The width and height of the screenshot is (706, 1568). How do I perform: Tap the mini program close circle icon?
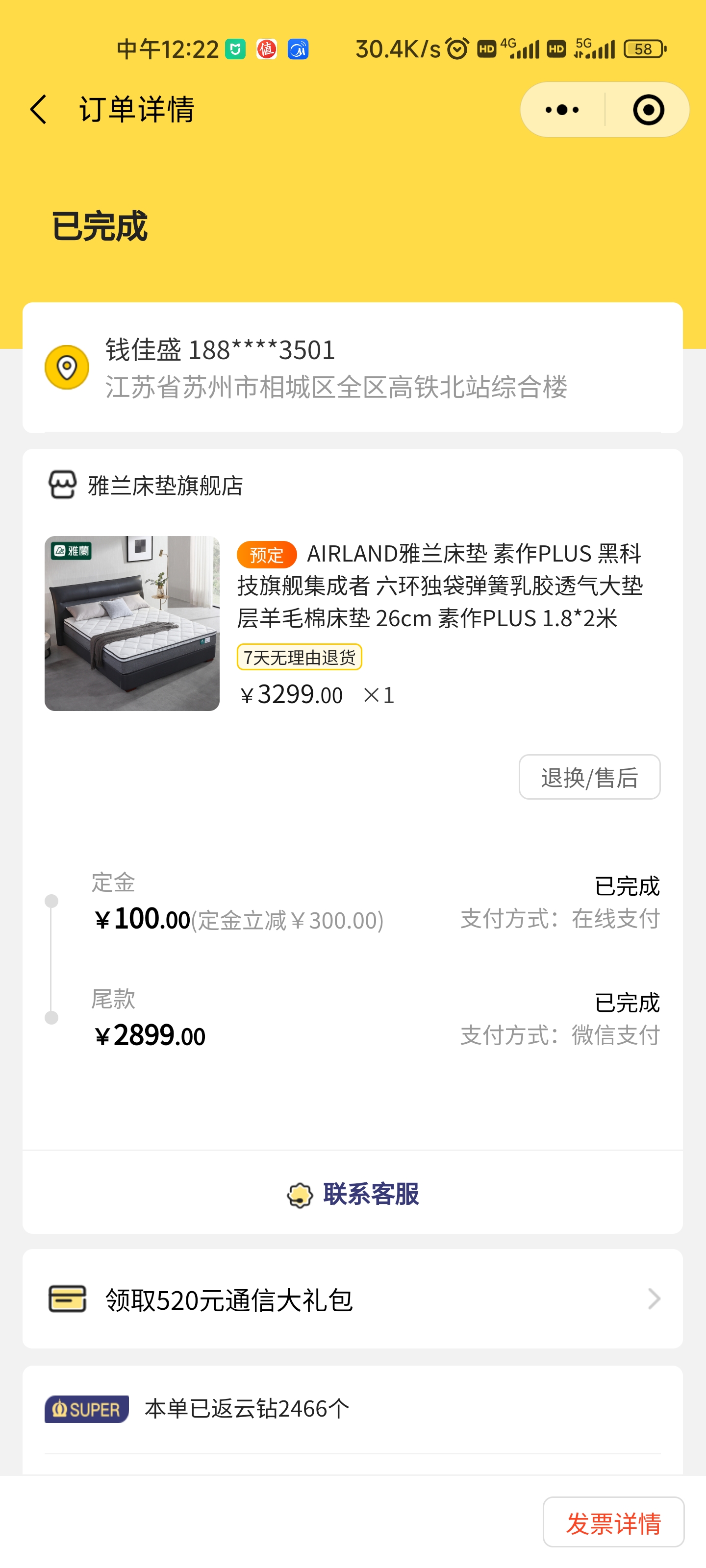pyautogui.click(x=648, y=110)
